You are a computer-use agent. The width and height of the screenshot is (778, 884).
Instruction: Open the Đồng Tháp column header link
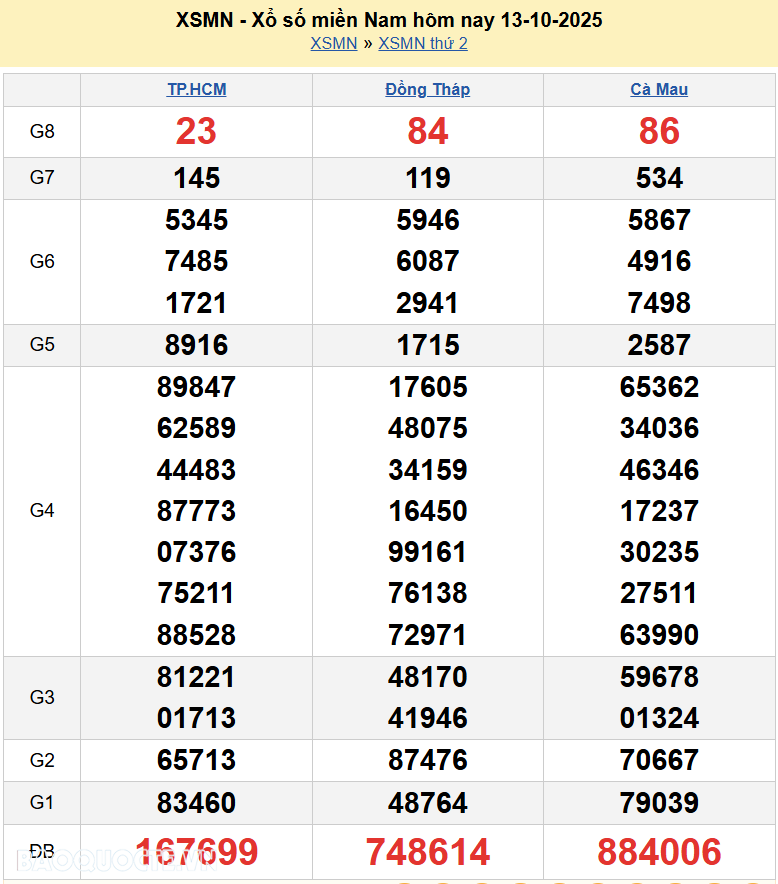tap(427, 89)
